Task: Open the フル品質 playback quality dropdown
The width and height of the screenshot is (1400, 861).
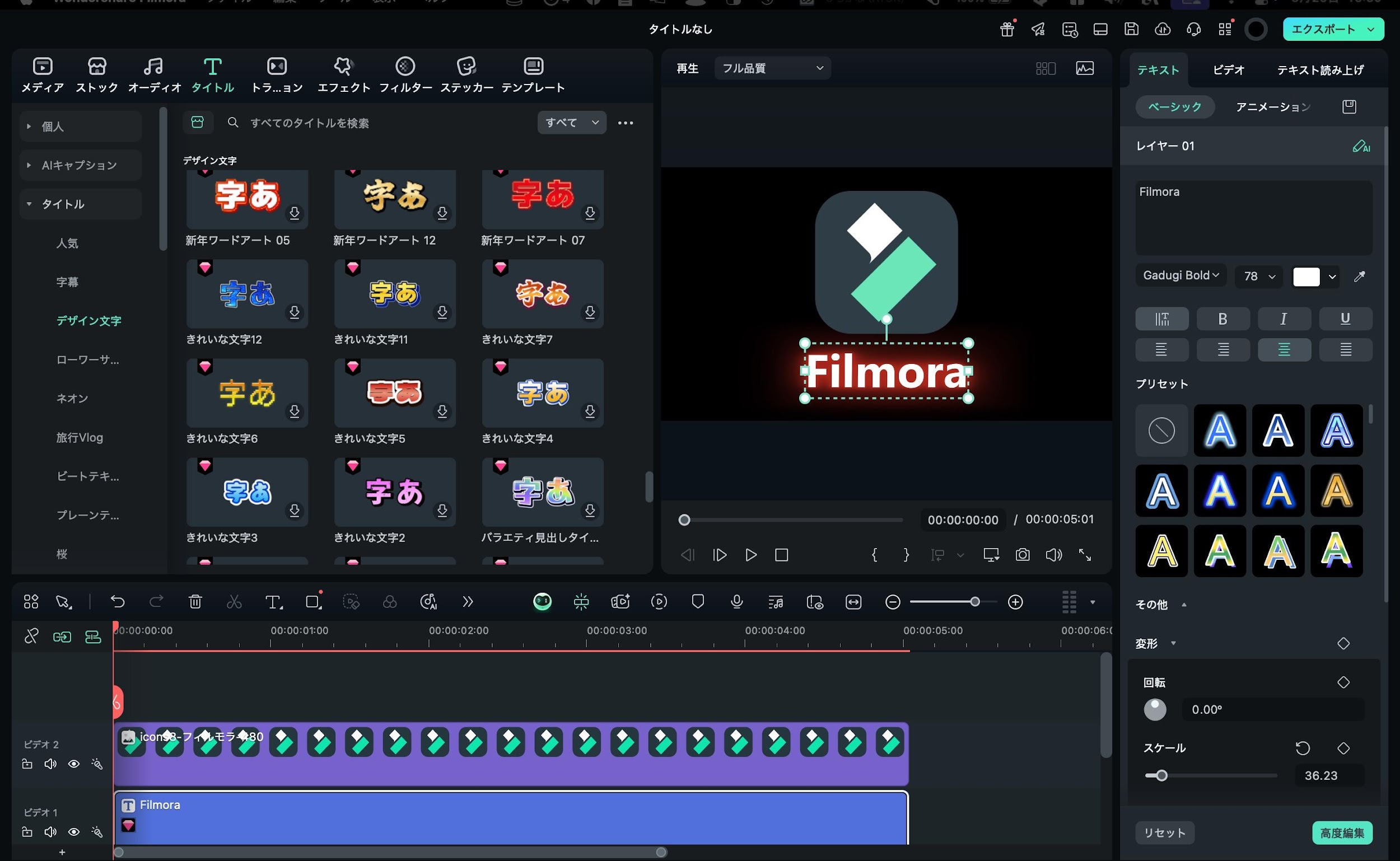Action: pyautogui.click(x=772, y=68)
